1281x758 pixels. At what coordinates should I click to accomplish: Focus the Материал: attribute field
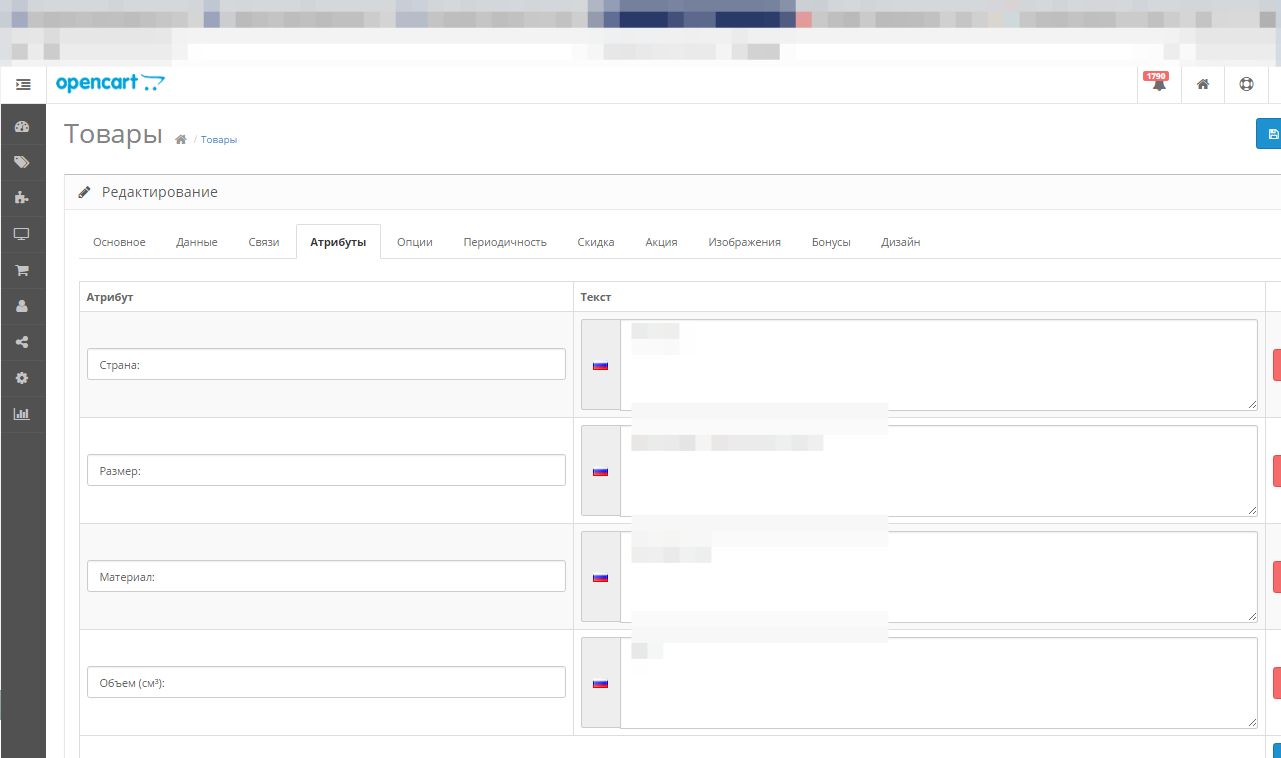pos(326,576)
